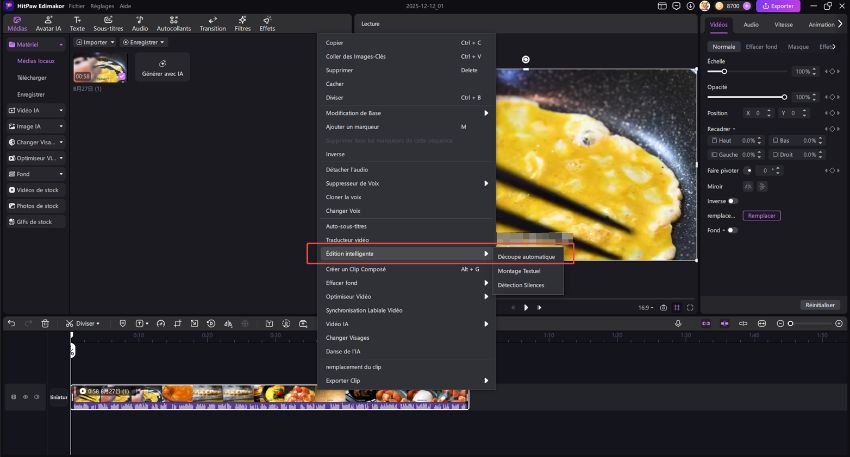Click the shield marker icon in timeline toolbar
This screenshot has height=457, width=850.
pos(123,324)
